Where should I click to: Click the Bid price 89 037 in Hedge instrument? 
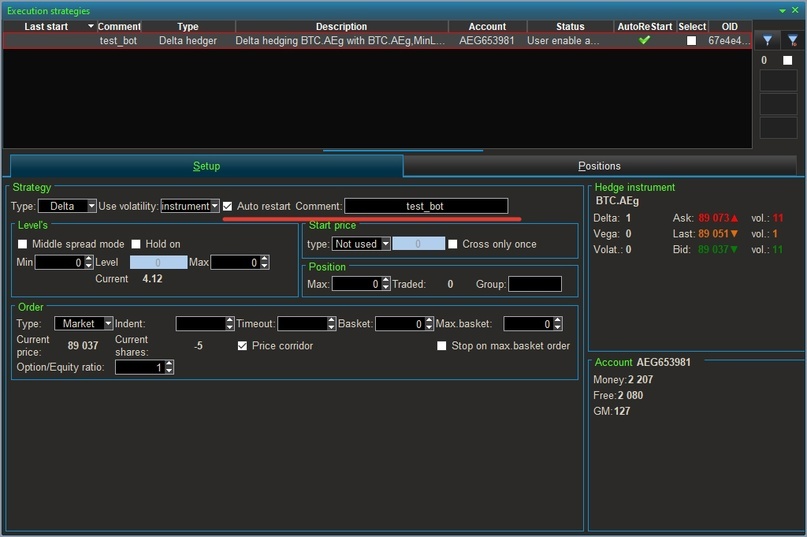pos(713,250)
